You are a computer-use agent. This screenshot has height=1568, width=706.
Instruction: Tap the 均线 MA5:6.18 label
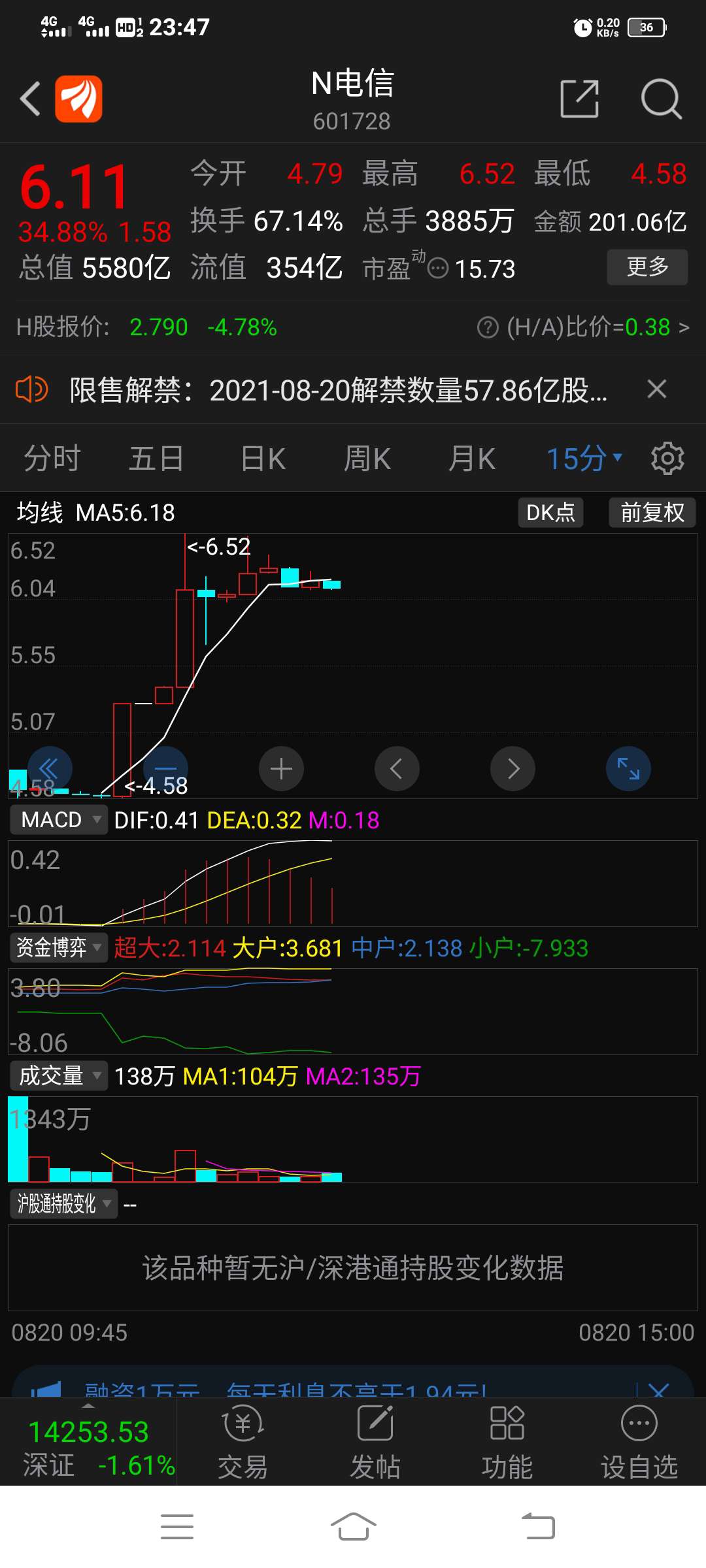click(x=96, y=512)
